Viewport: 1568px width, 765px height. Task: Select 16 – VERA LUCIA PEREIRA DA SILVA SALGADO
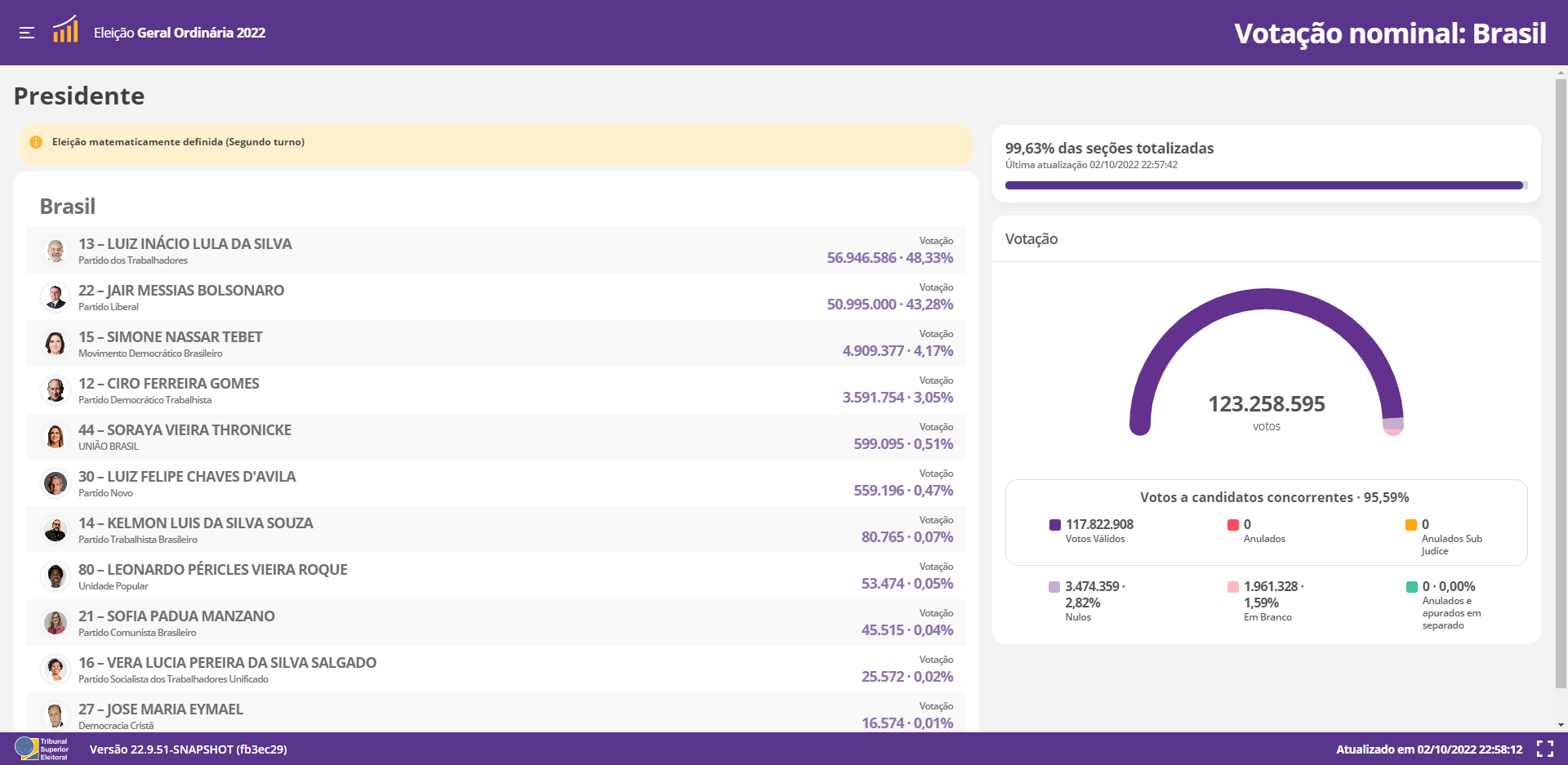click(x=228, y=663)
